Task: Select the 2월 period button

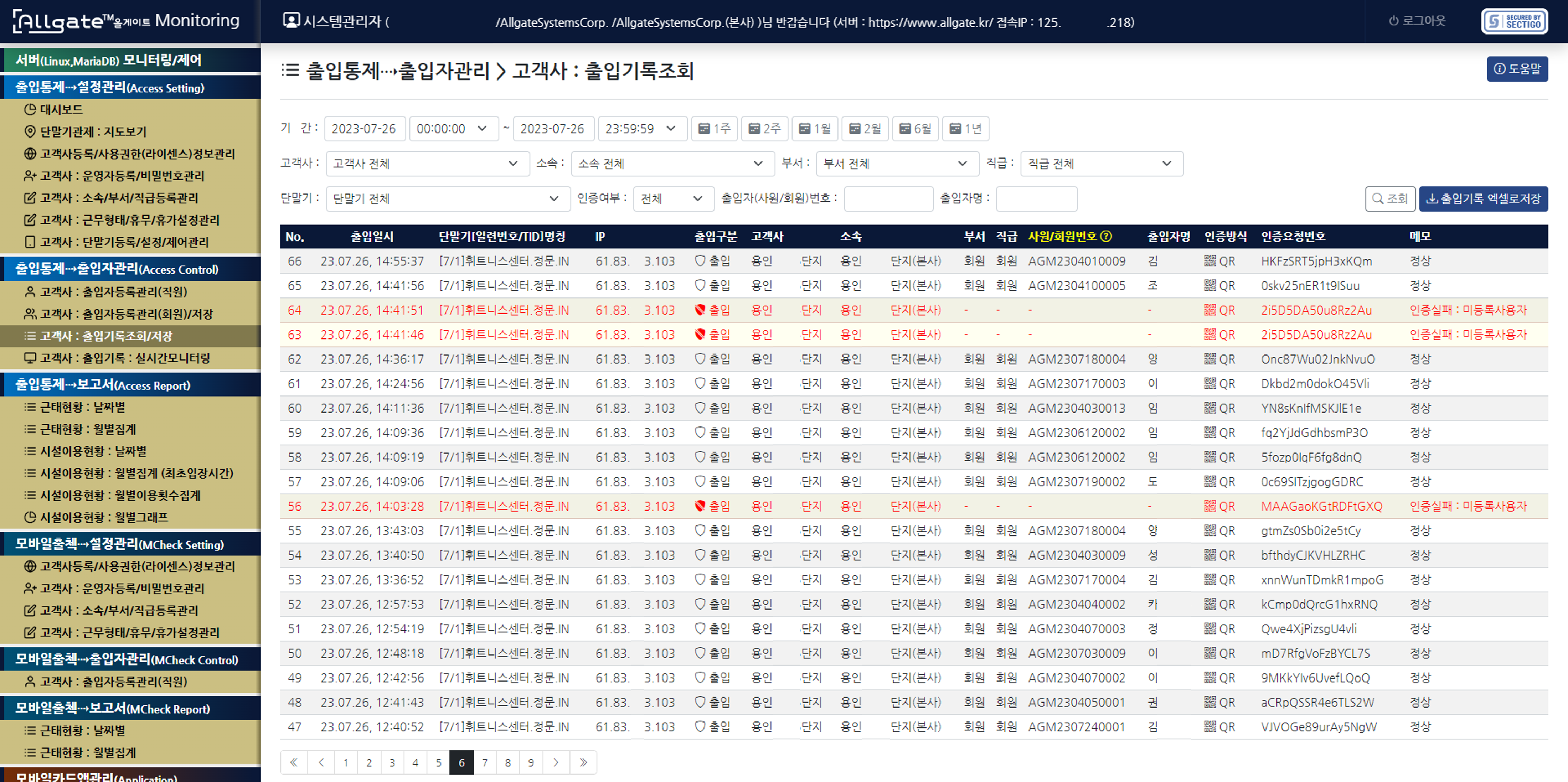Action: pos(865,128)
